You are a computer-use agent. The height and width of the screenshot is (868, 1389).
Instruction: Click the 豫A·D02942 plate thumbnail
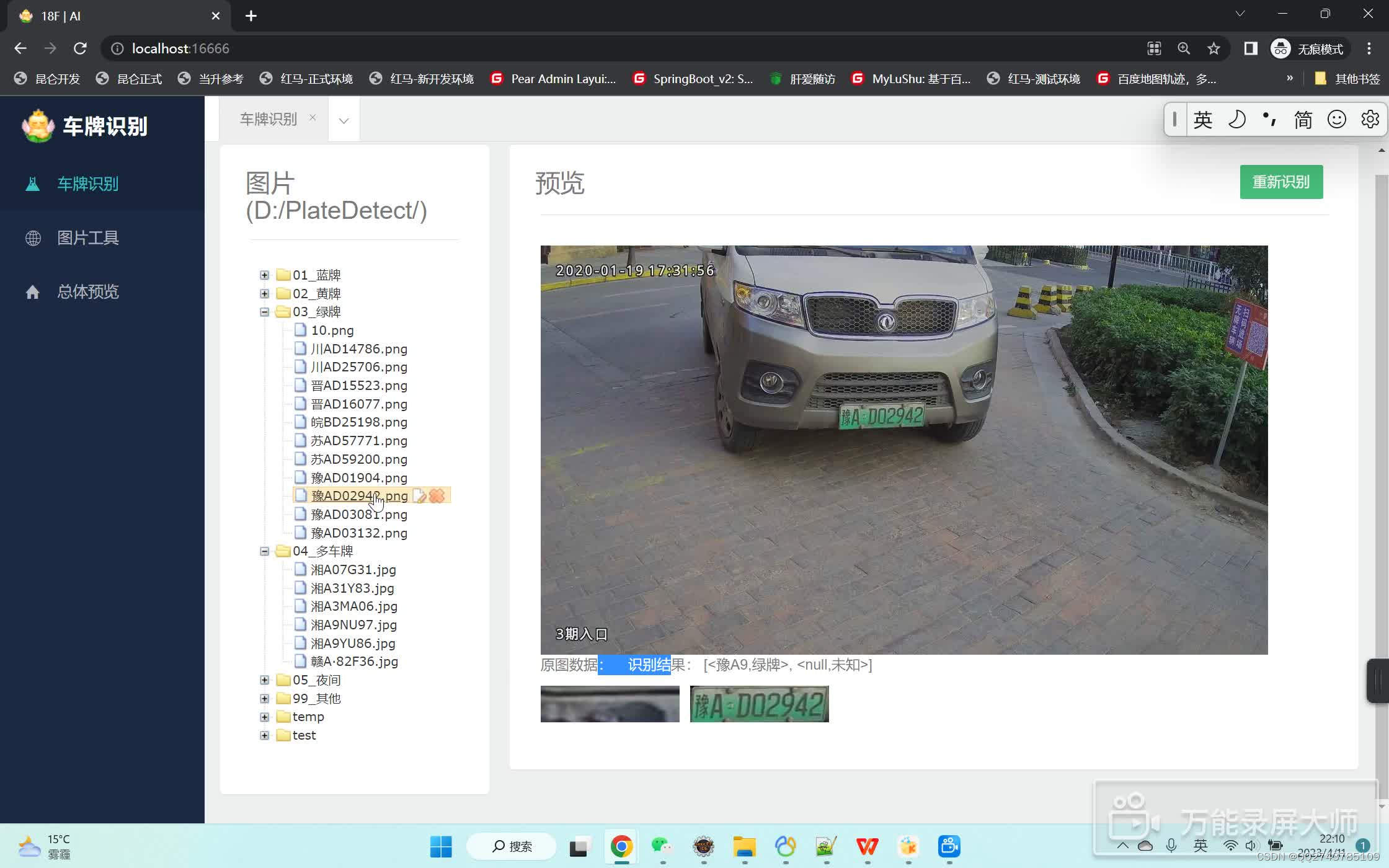tap(758, 704)
